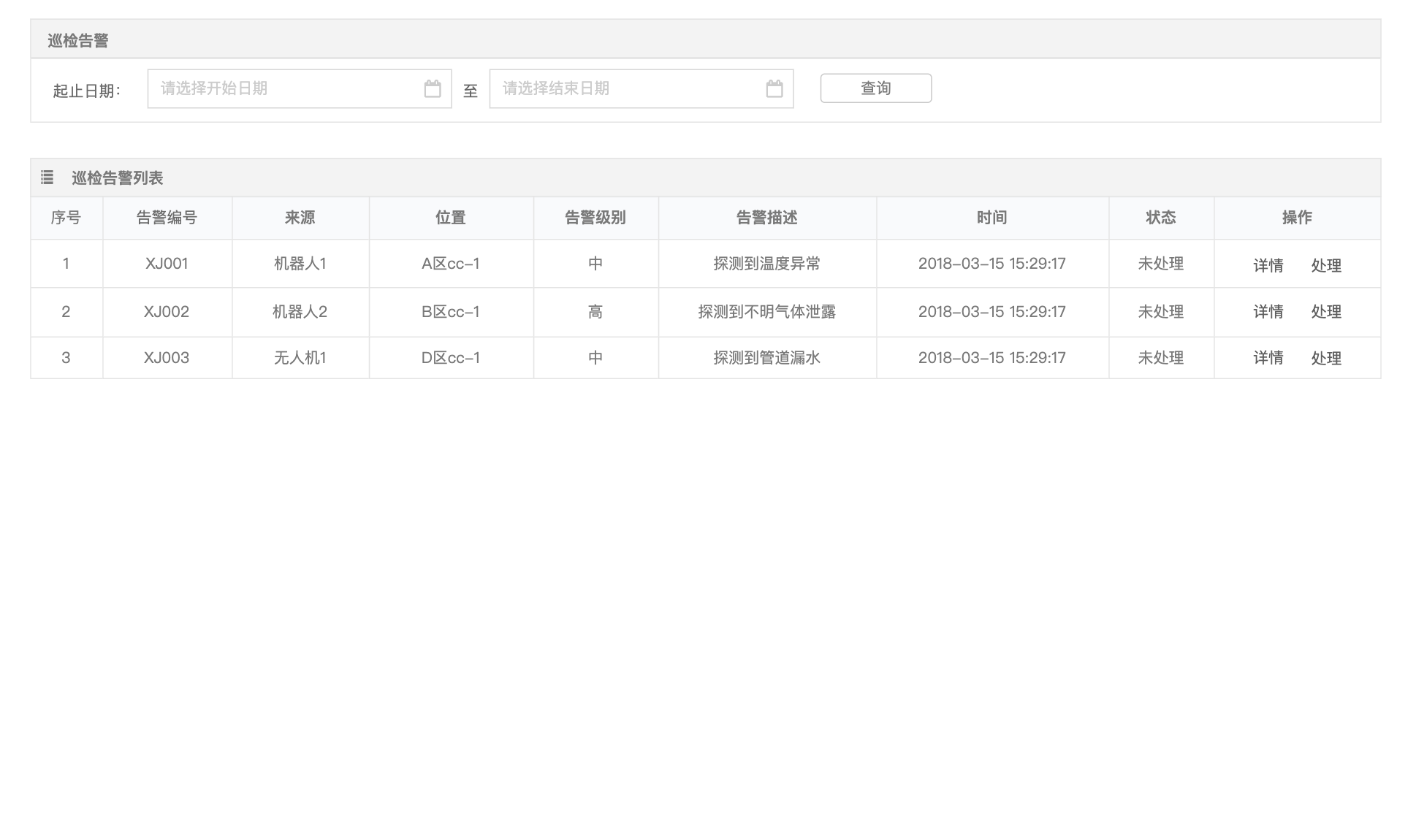This screenshot has width=1416, height=840.
Task: Click calendar icon in start date field
Action: (433, 89)
